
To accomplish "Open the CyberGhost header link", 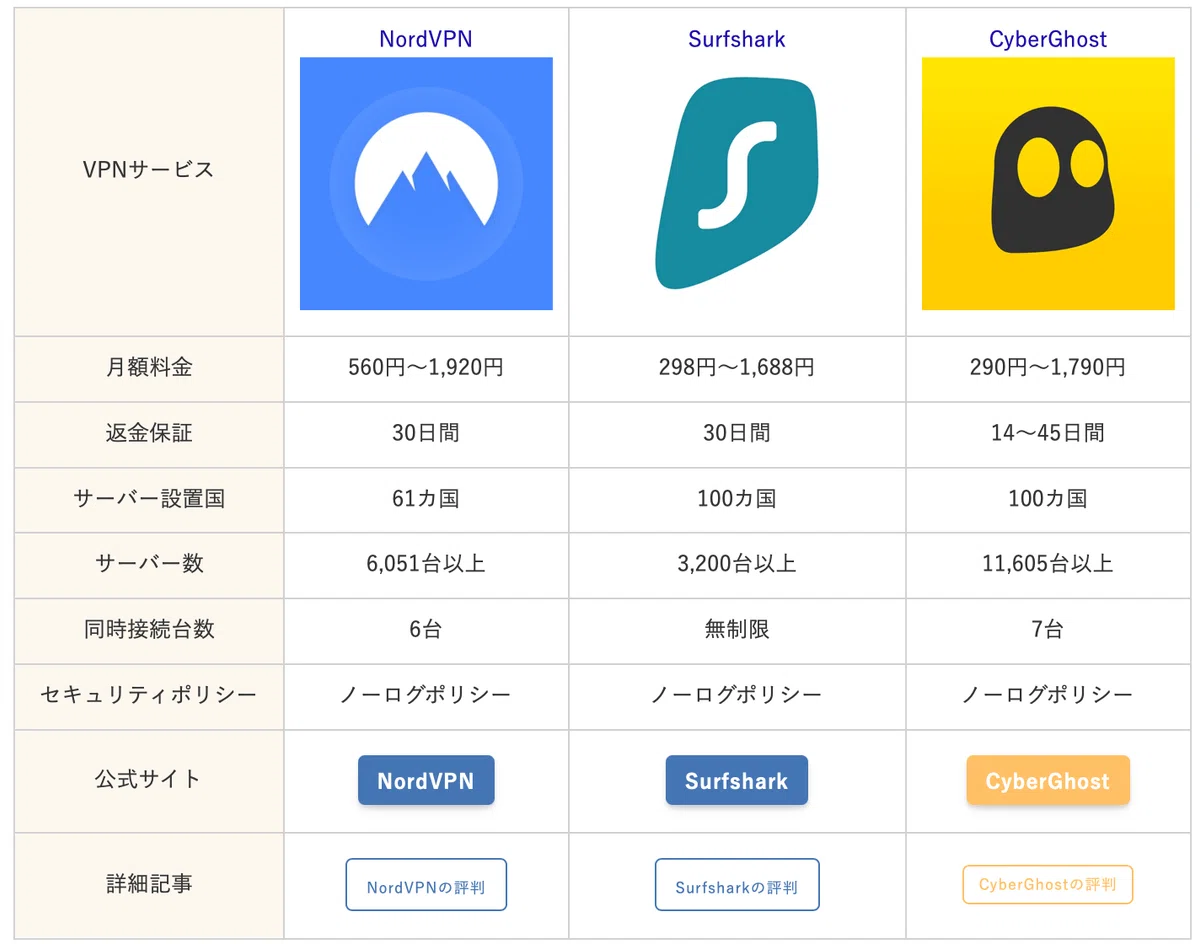I will click(x=1048, y=39).
